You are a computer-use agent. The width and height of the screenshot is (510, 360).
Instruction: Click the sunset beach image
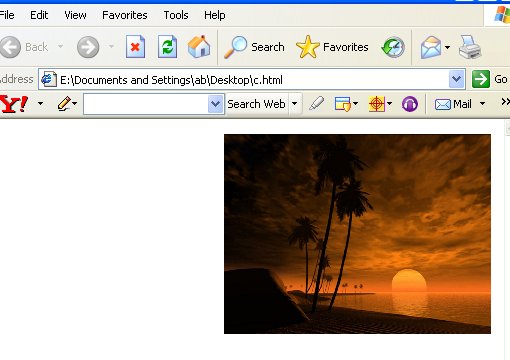tap(357, 234)
